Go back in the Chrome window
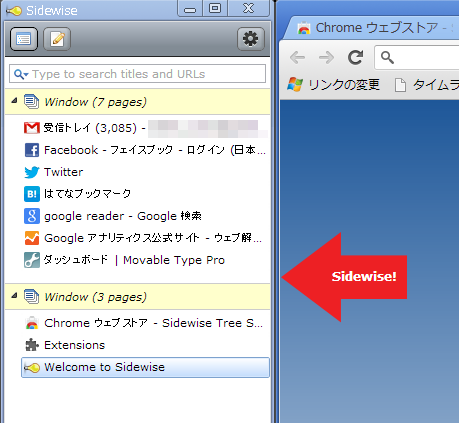 [x=298, y=57]
